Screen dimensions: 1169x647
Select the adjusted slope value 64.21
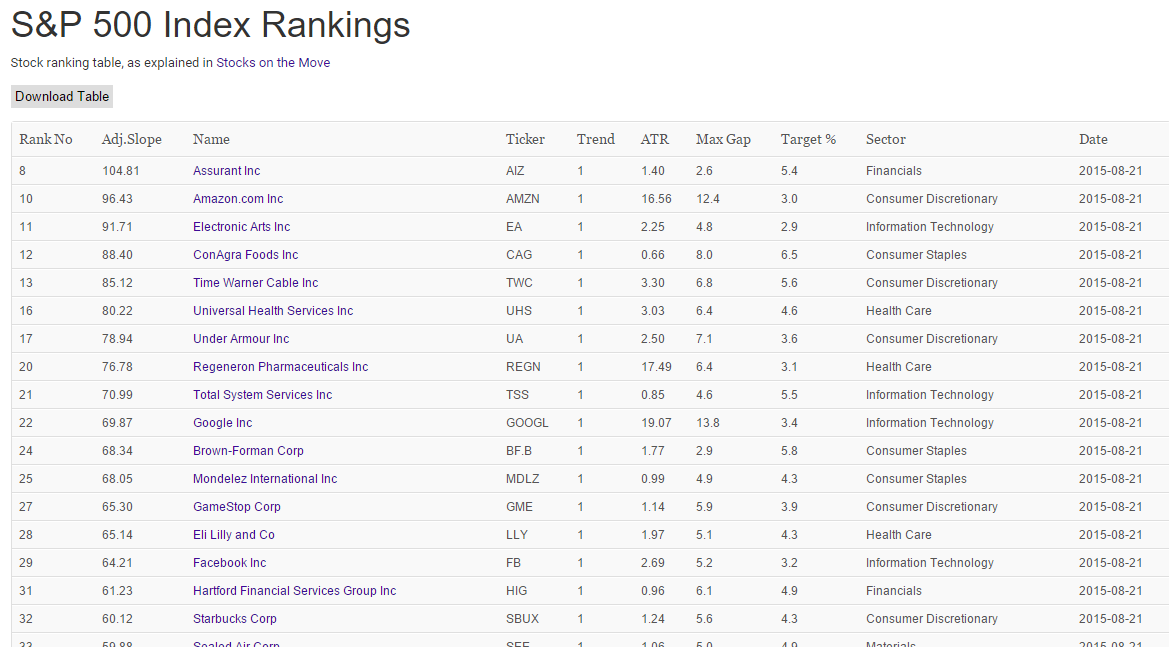pyautogui.click(x=117, y=563)
